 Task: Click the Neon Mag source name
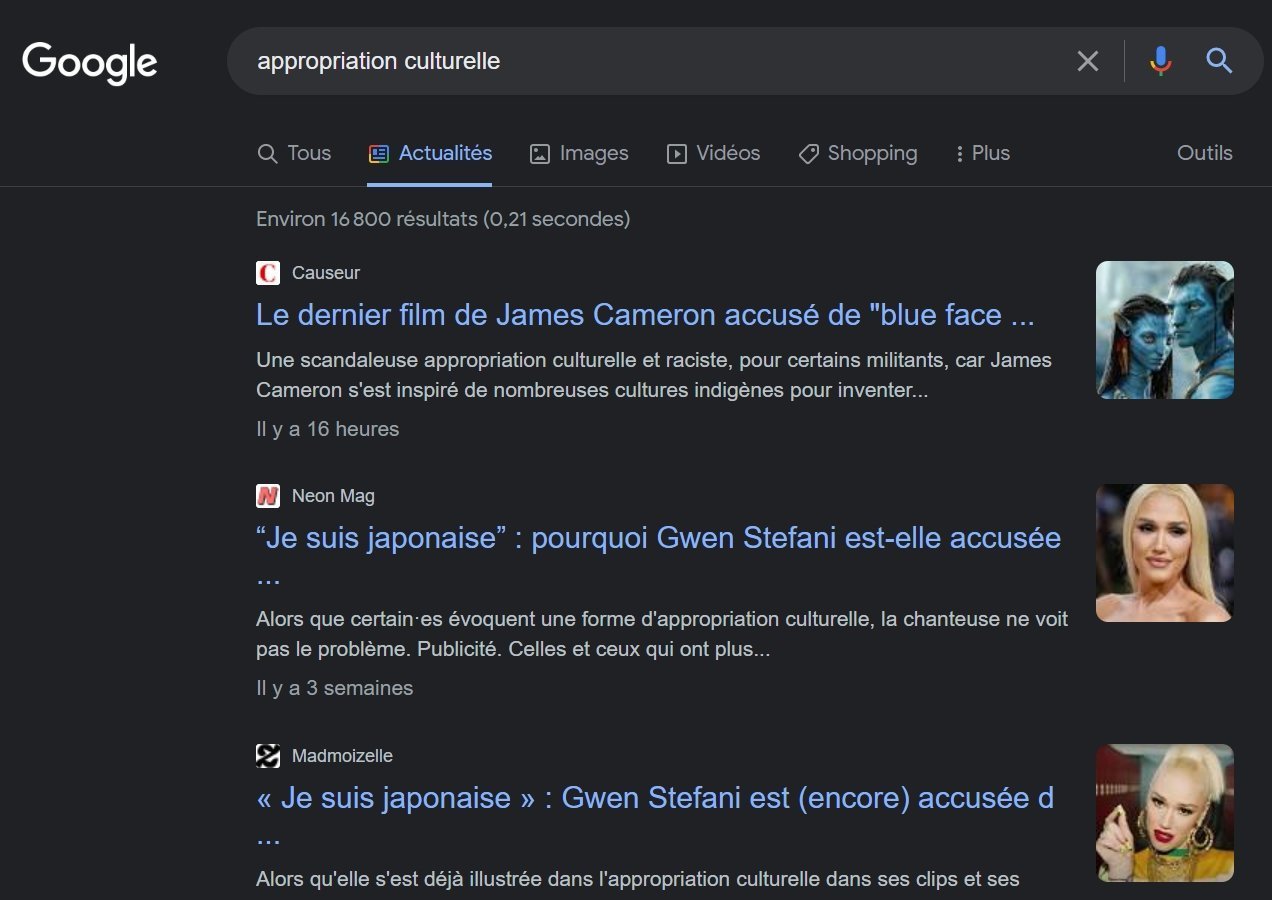point(333,496)
